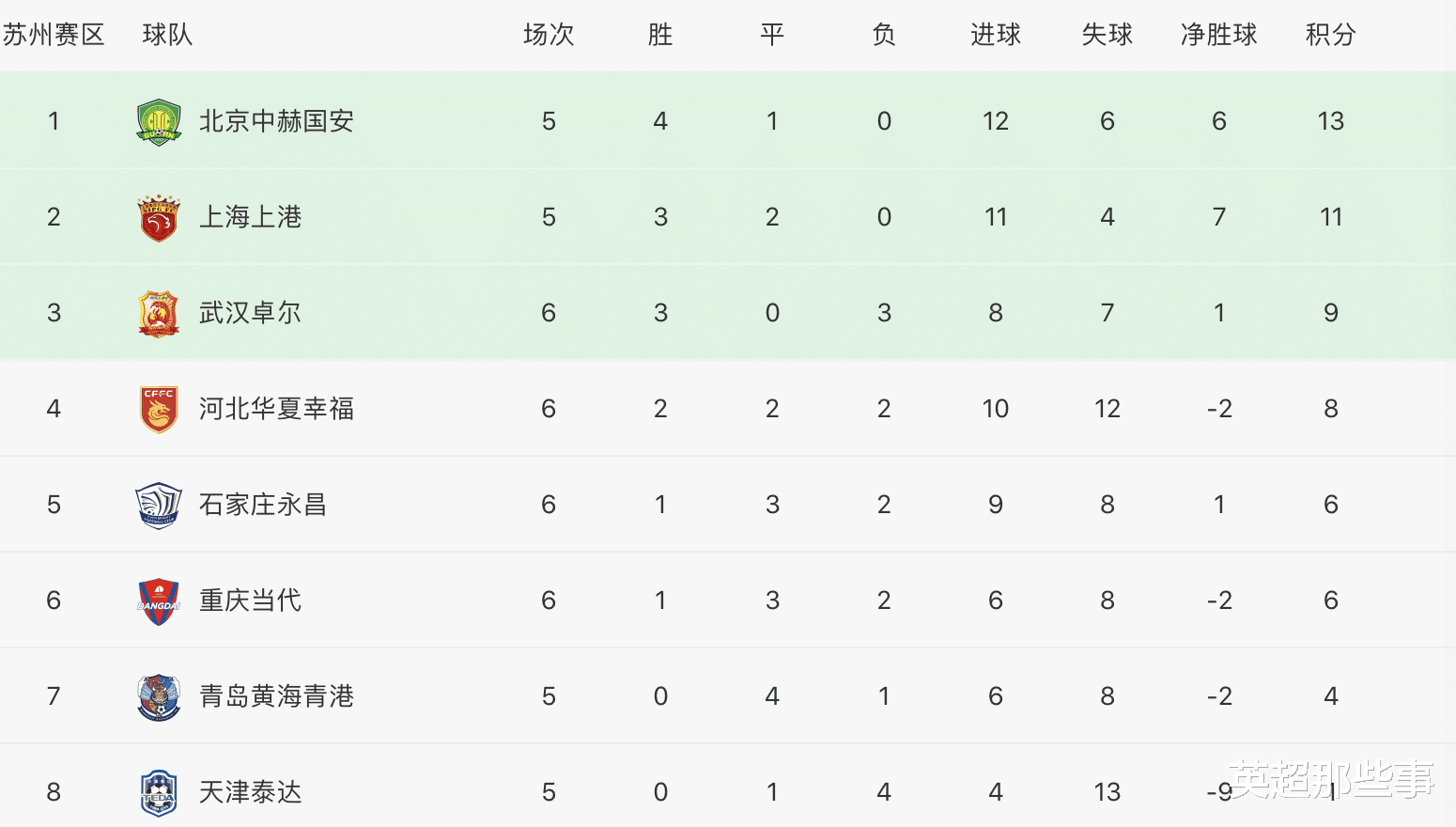The width and height of the screenshot is (1456, 827).
Task: Select the 武汉卓尔 team name
Action: 250,313
